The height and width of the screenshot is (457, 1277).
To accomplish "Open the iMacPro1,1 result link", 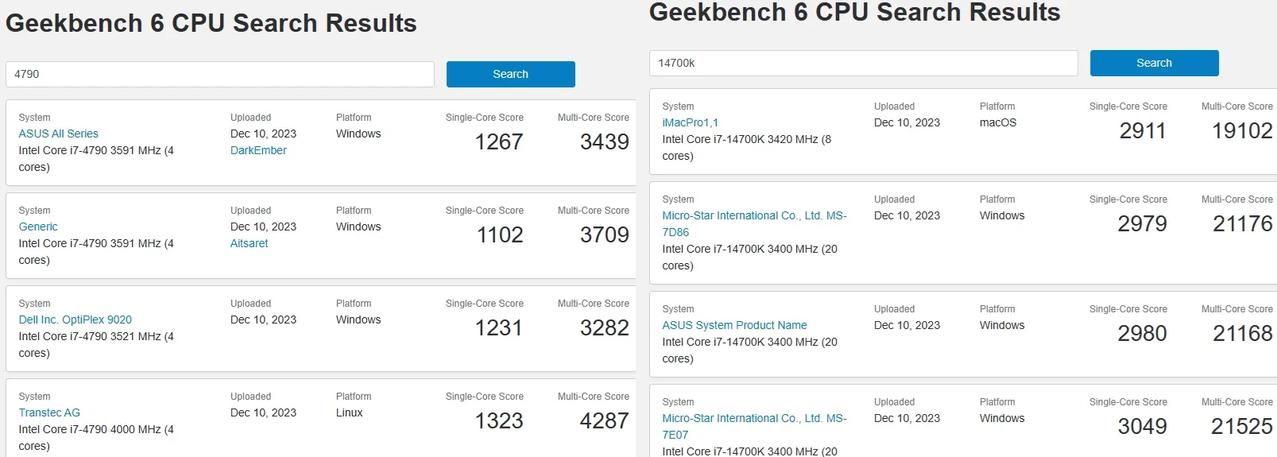I will pos(690,123).
